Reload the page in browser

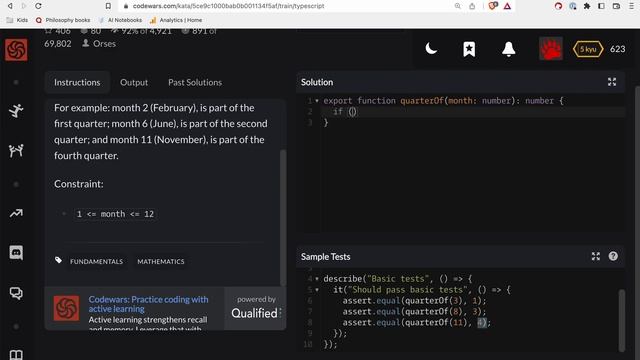(x=38, y=6)
